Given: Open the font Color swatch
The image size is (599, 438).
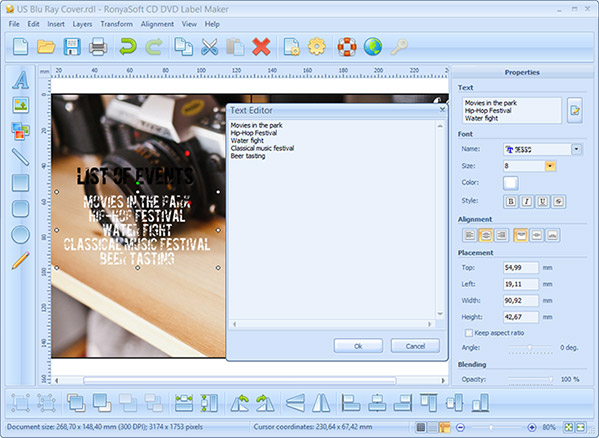Looking at the screenshot, I should 511,183.
